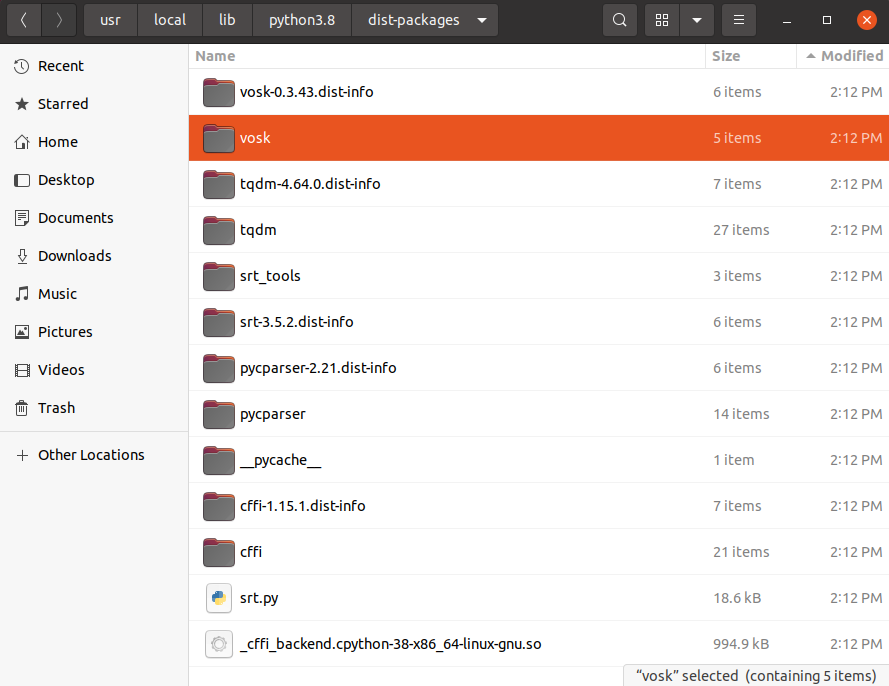Select the Starred sidebar entry
Screen dimensions: 889x686
60,103
